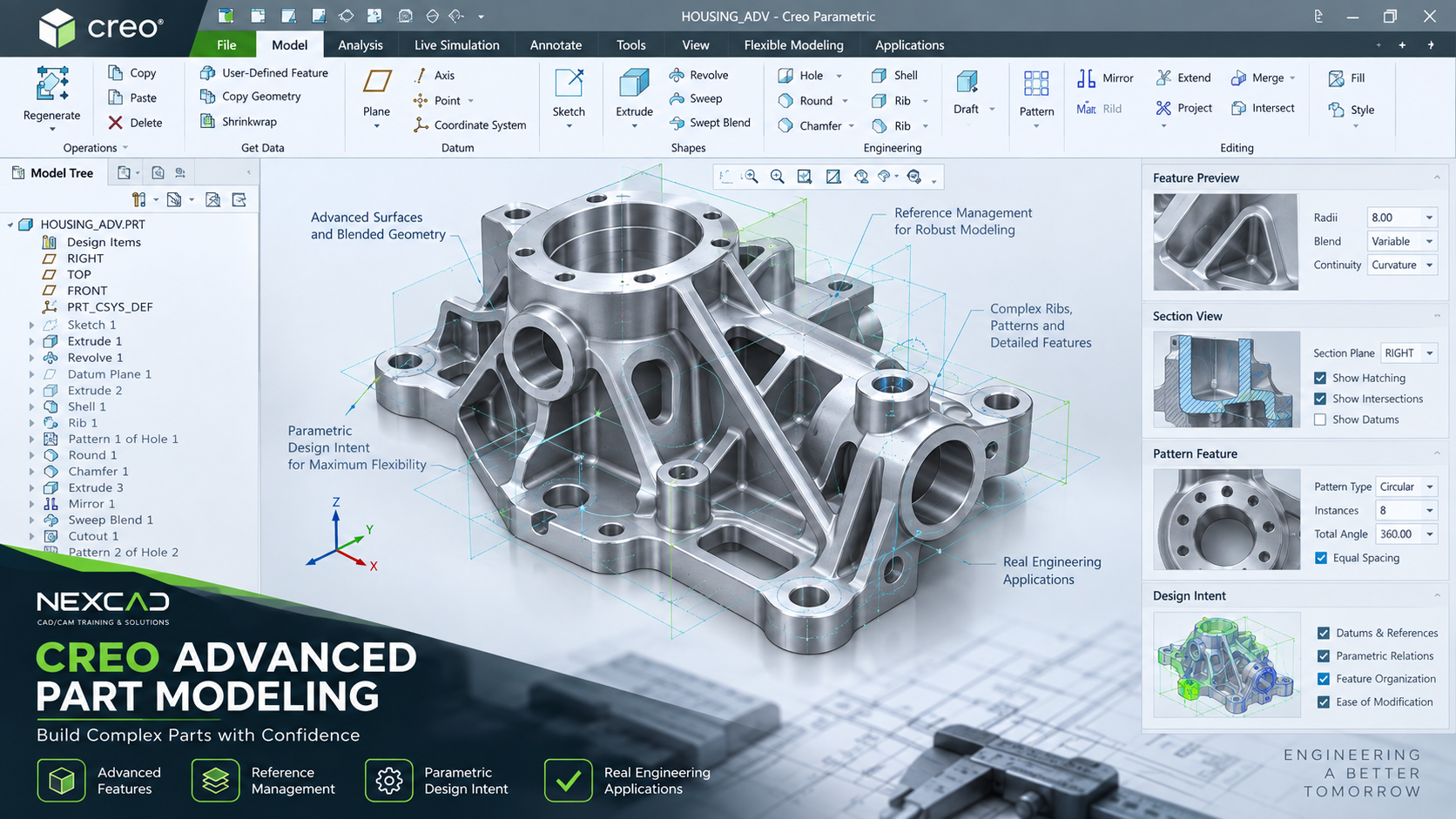Click the Intersect tool

[1263, 108]
